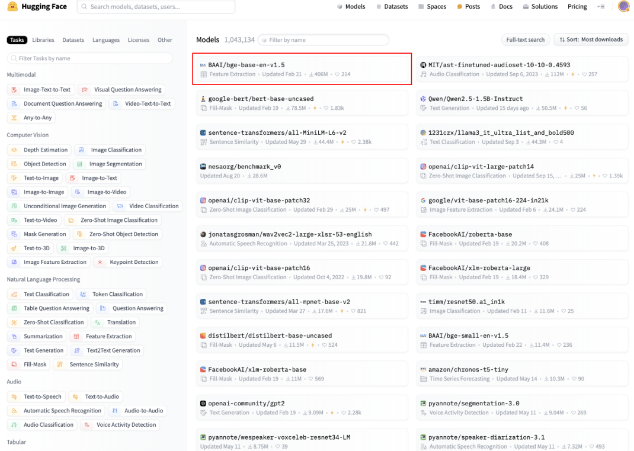Expand the menu next to Pricing
This screenshot has height=451, width=634.
600,6
